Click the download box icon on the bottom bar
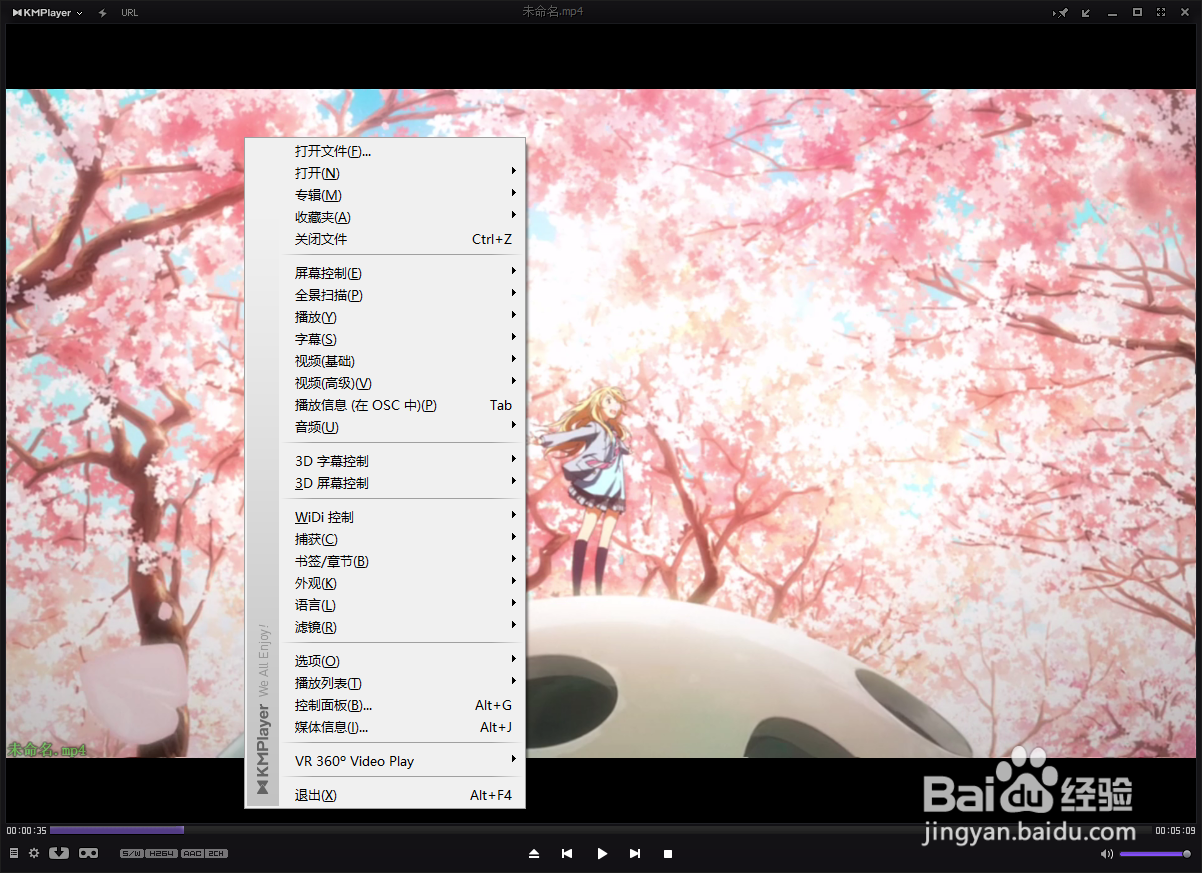 click(59, 853)
